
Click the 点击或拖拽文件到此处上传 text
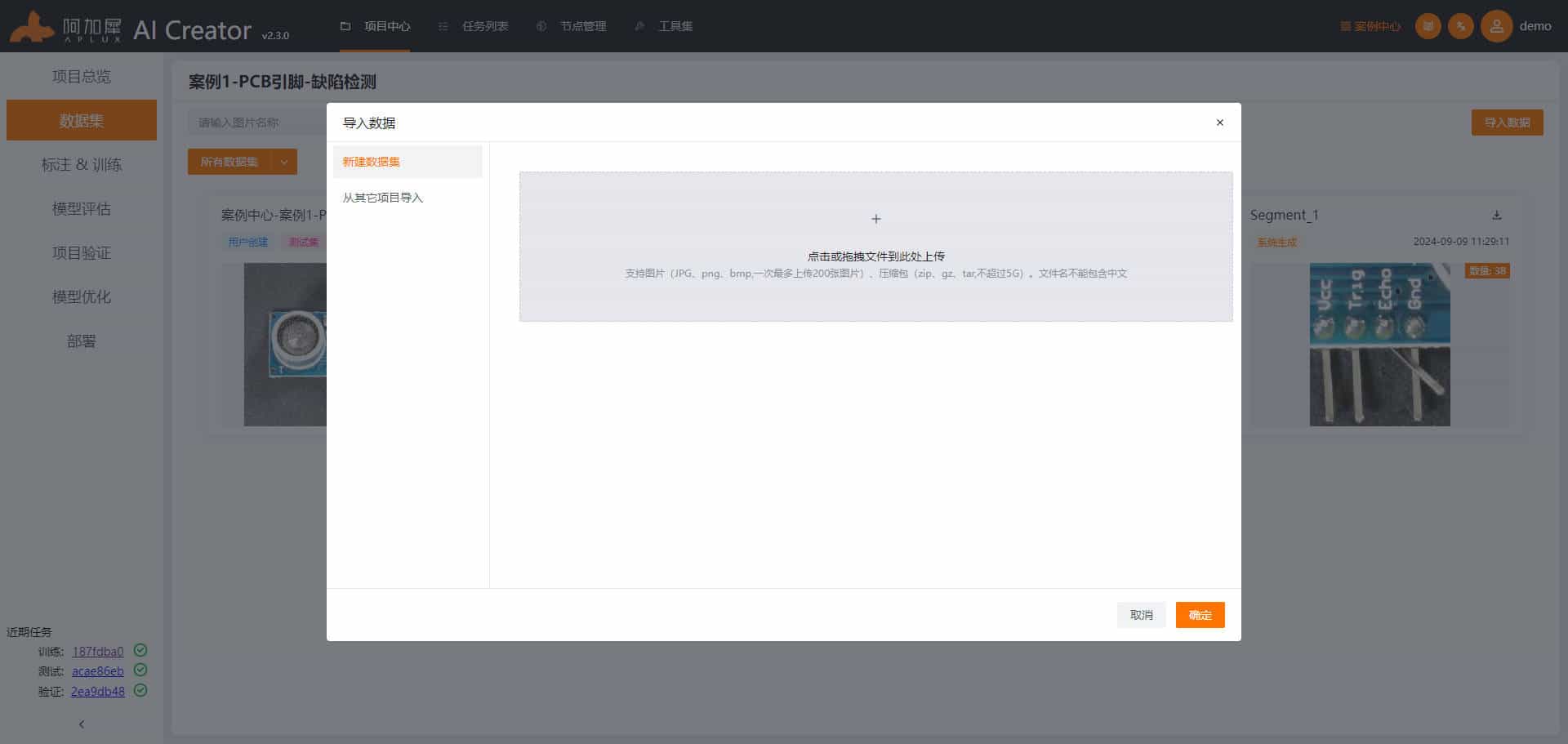click(875, 256)
